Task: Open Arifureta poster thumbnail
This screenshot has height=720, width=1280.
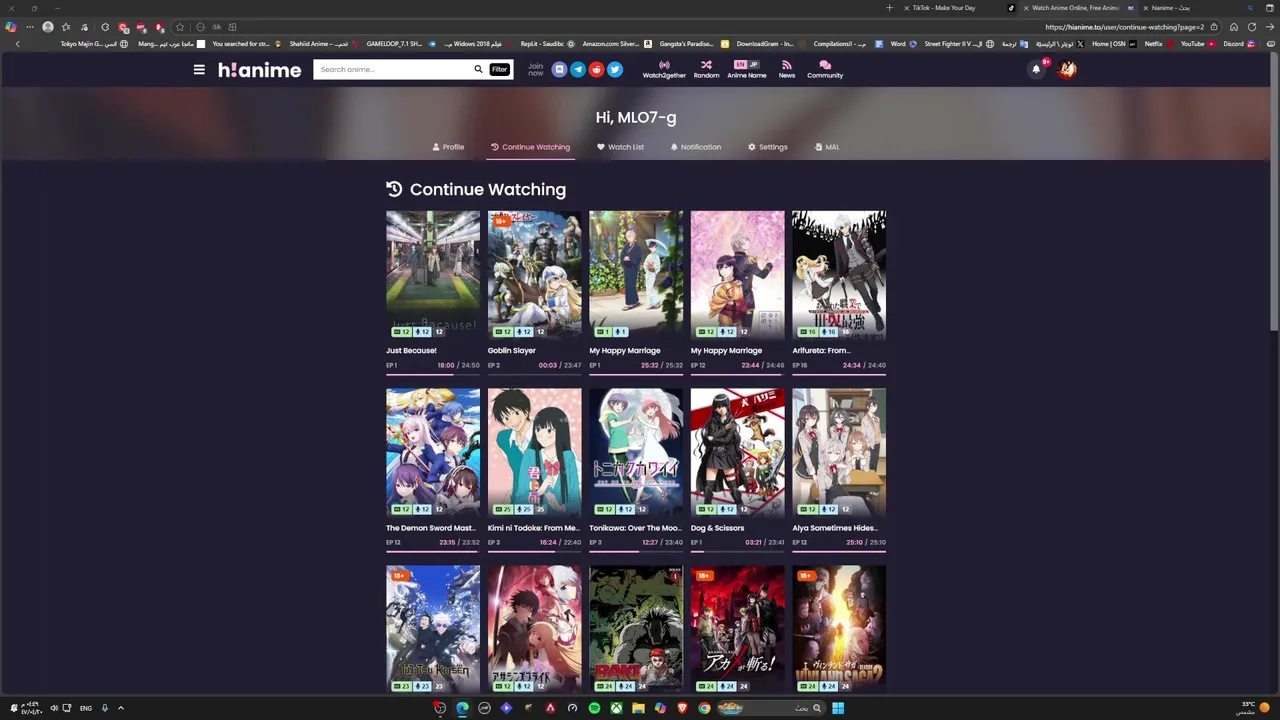Action: 839,274
